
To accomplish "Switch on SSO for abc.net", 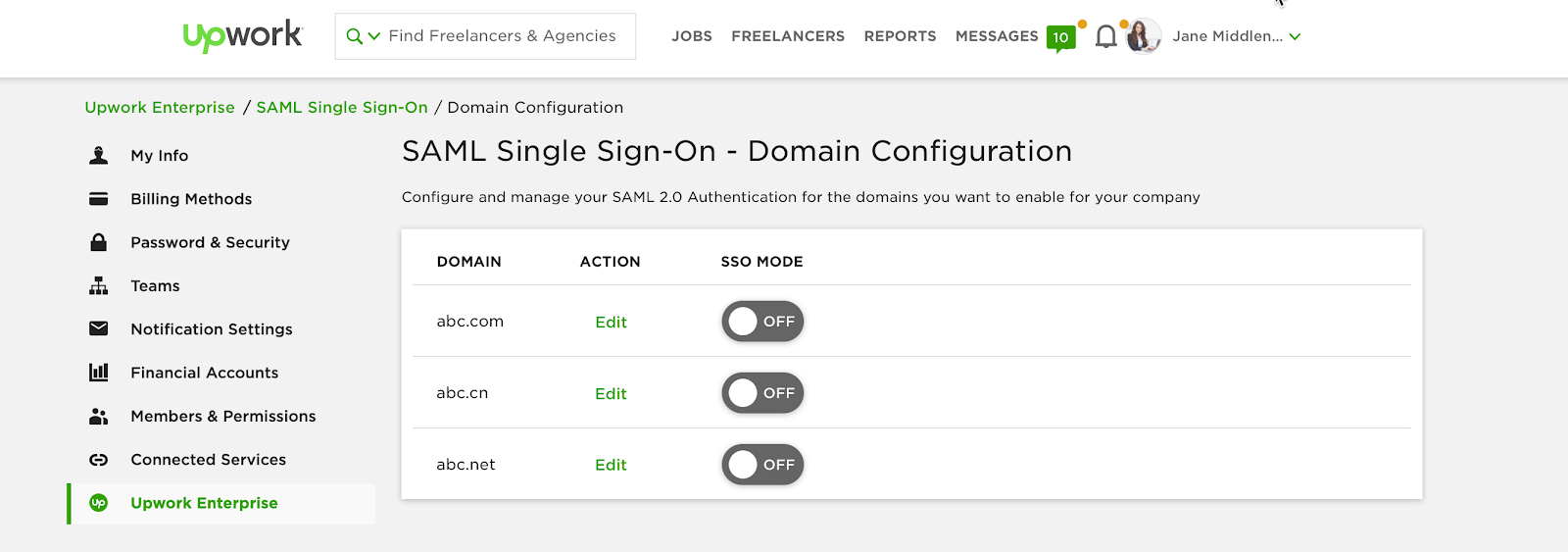I will [762, 465].
